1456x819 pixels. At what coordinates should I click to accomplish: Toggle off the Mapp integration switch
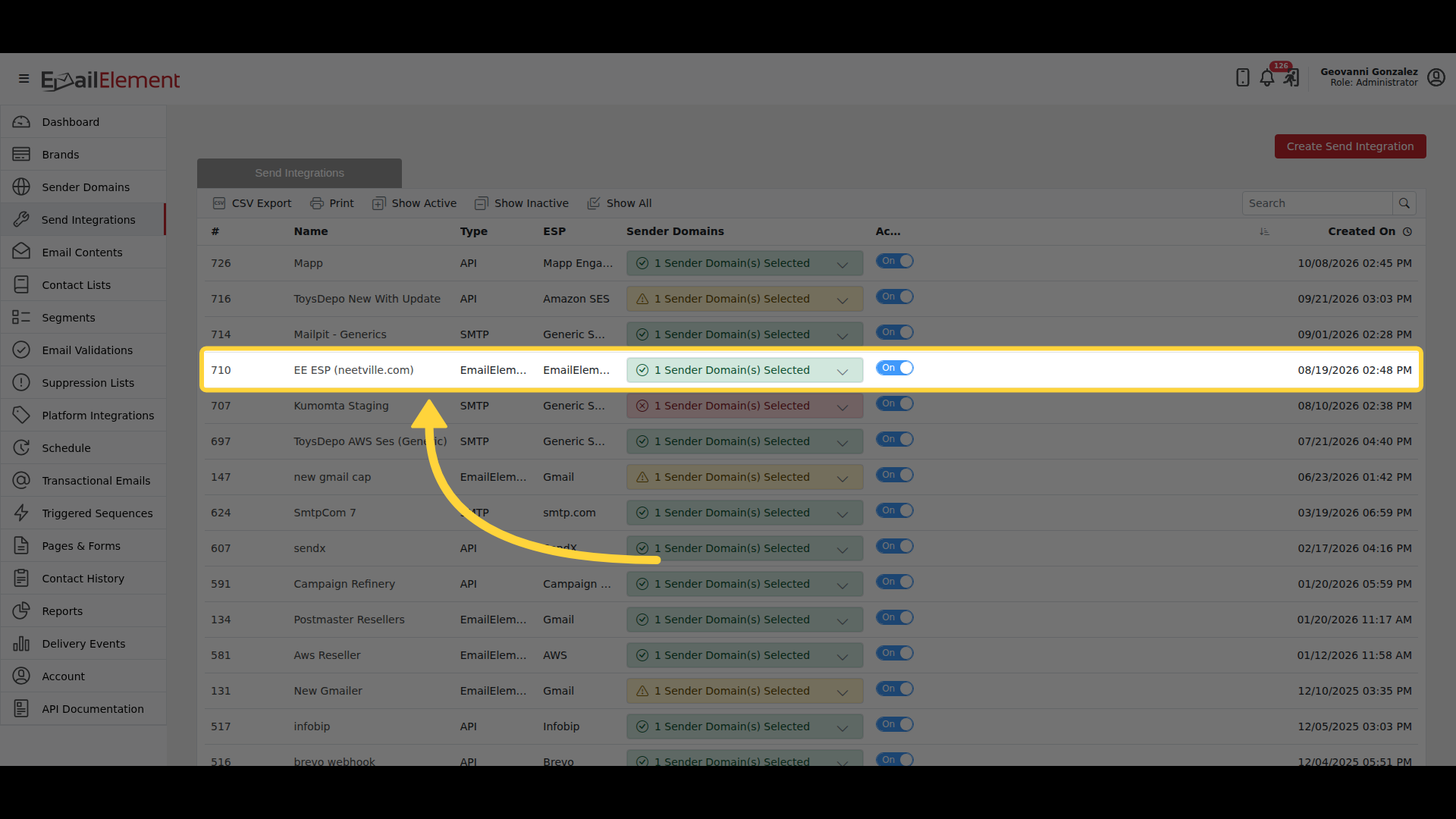click(x=895, y=261)
